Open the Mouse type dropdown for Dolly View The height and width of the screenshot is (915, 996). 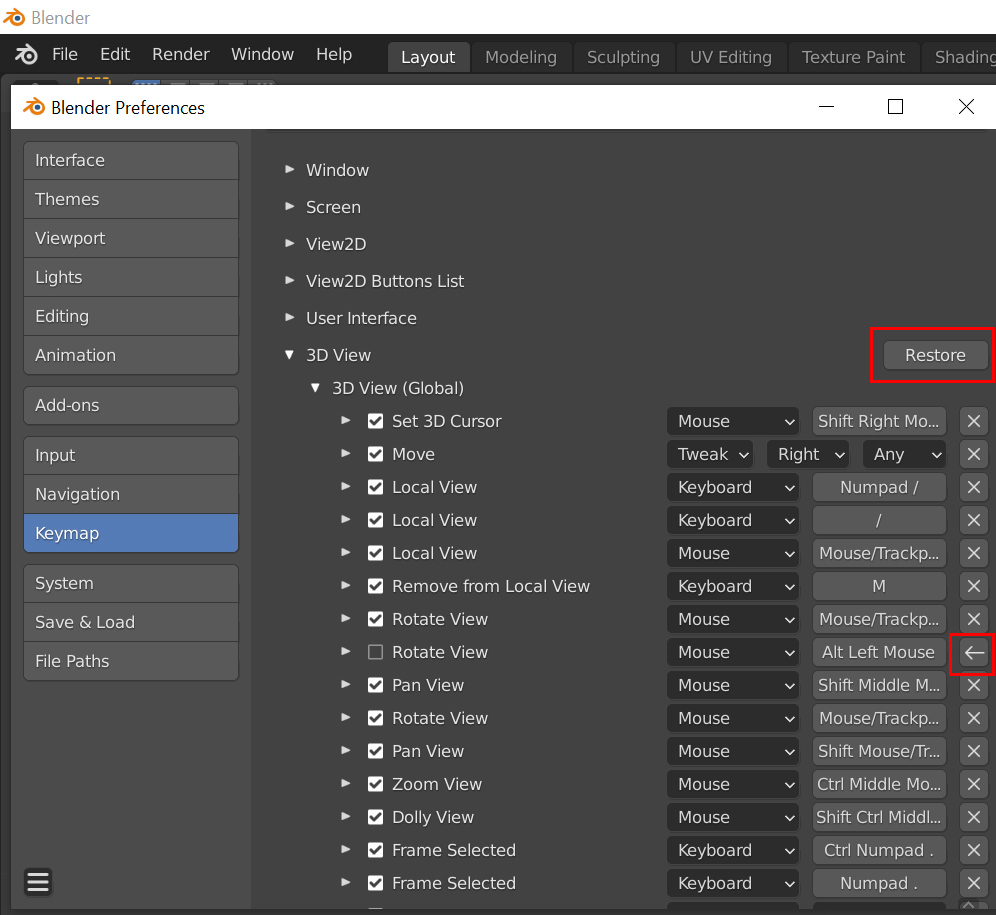click(x=733, y=818)
